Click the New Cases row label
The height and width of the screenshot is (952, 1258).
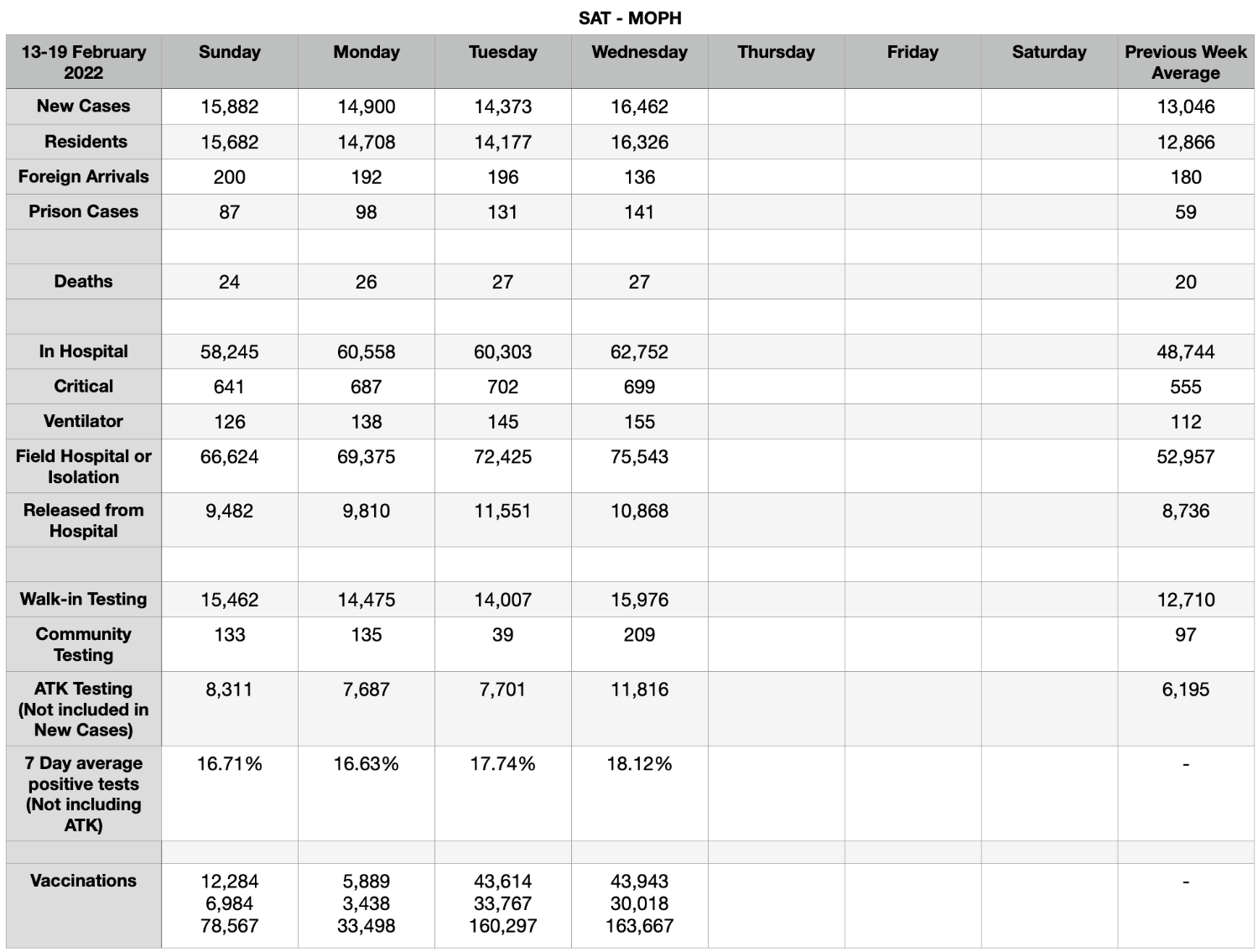click(84, 107)
